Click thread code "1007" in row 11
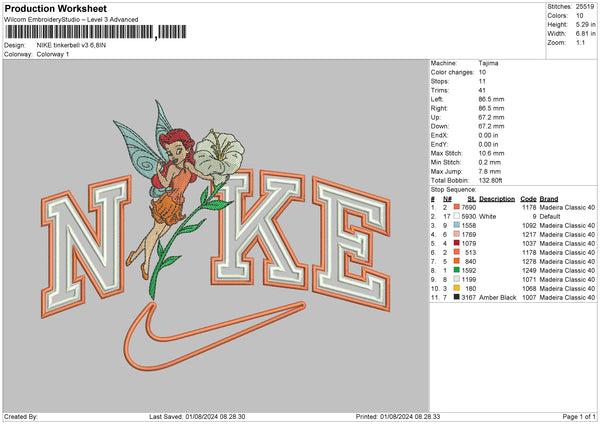The image size is (600, 424). [x=529, y=297]
